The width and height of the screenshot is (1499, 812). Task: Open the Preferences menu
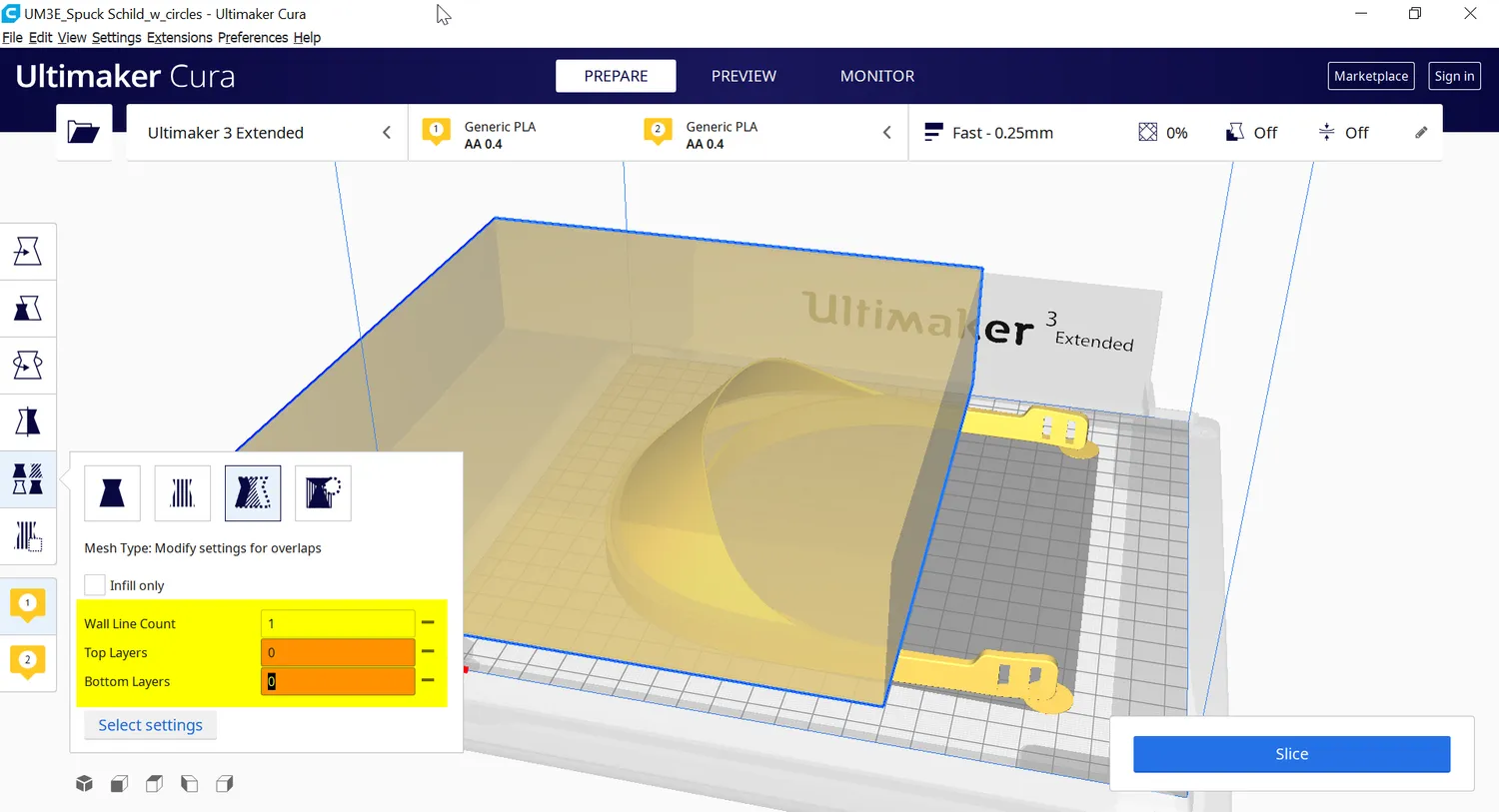tap(253, 38)
